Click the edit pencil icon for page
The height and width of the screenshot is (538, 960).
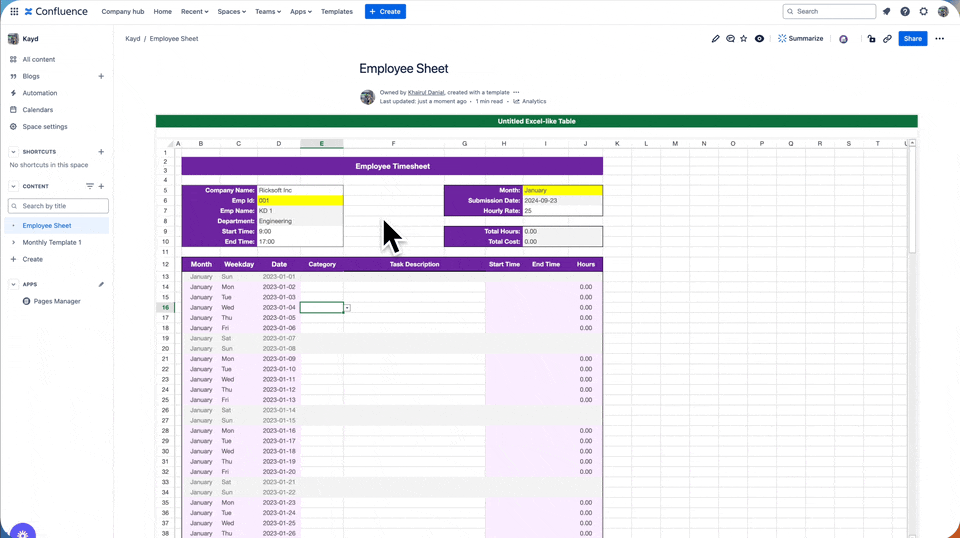(715, 39)
